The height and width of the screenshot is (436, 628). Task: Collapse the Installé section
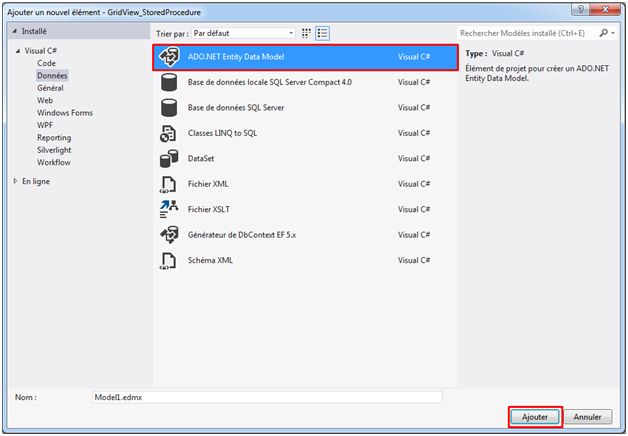coord(15,31)
